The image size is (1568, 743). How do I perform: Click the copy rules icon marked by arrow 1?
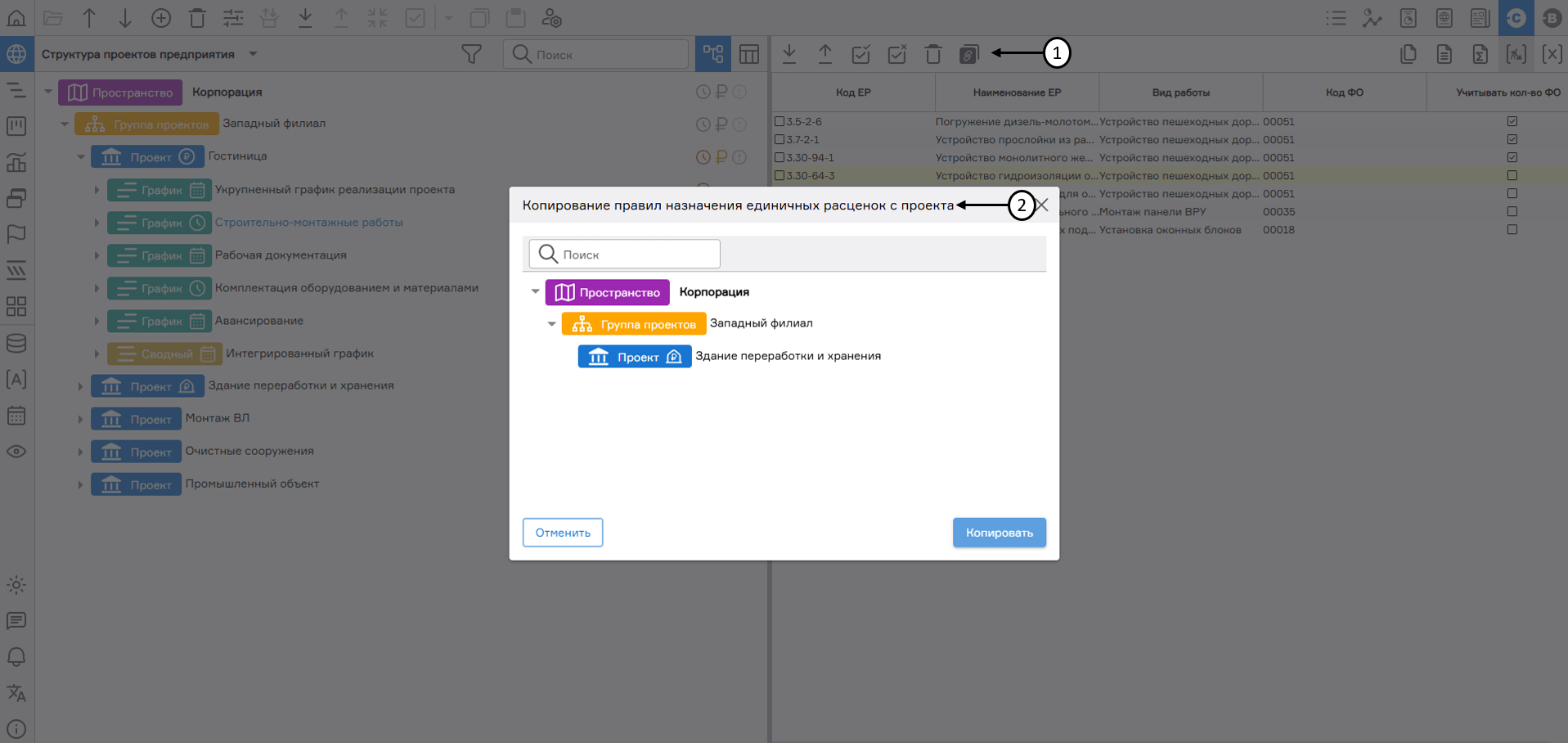point(969,54)
